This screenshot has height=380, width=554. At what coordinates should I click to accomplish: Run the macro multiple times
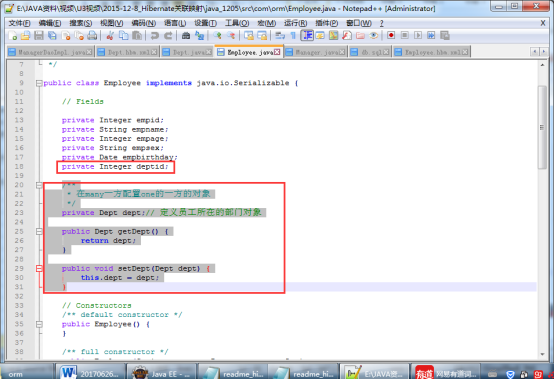click(x=431, y=35)
